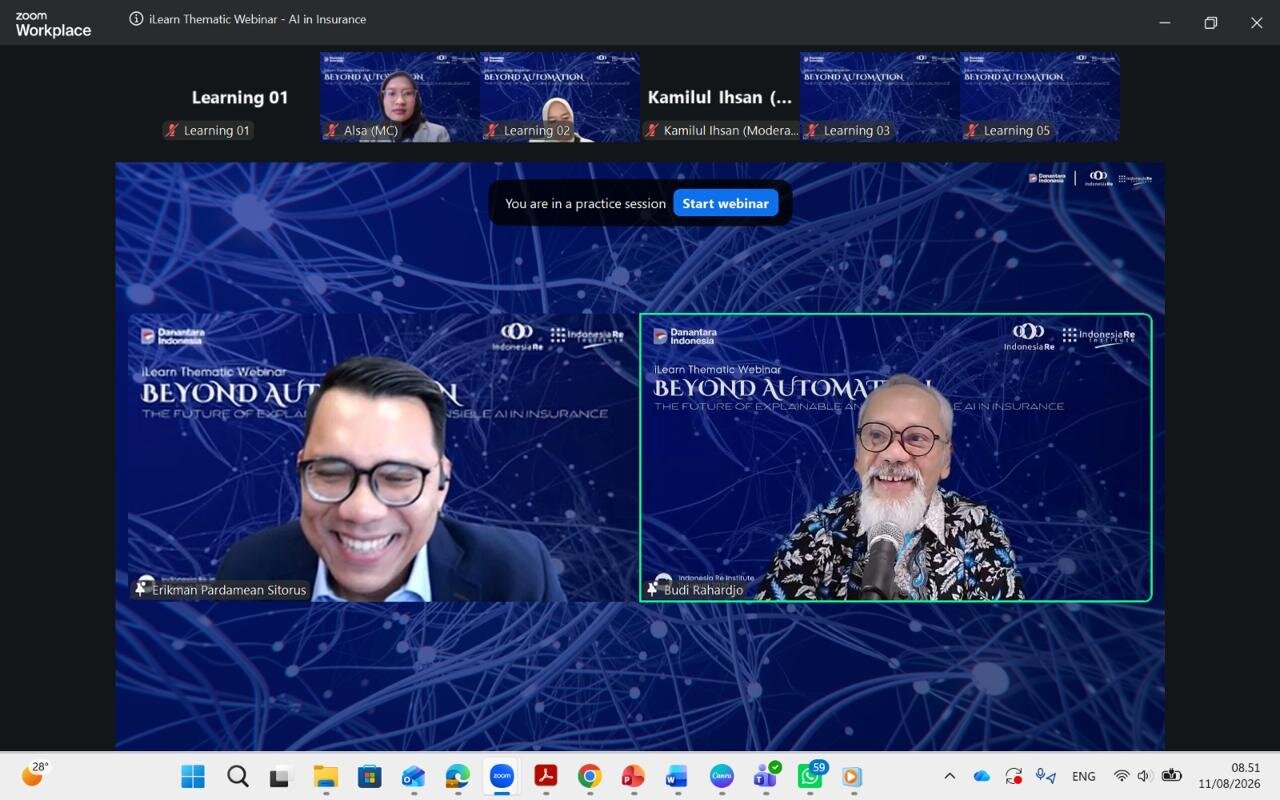Switch the ENG input language
Screen dimensions: 1280x800
1084,776
